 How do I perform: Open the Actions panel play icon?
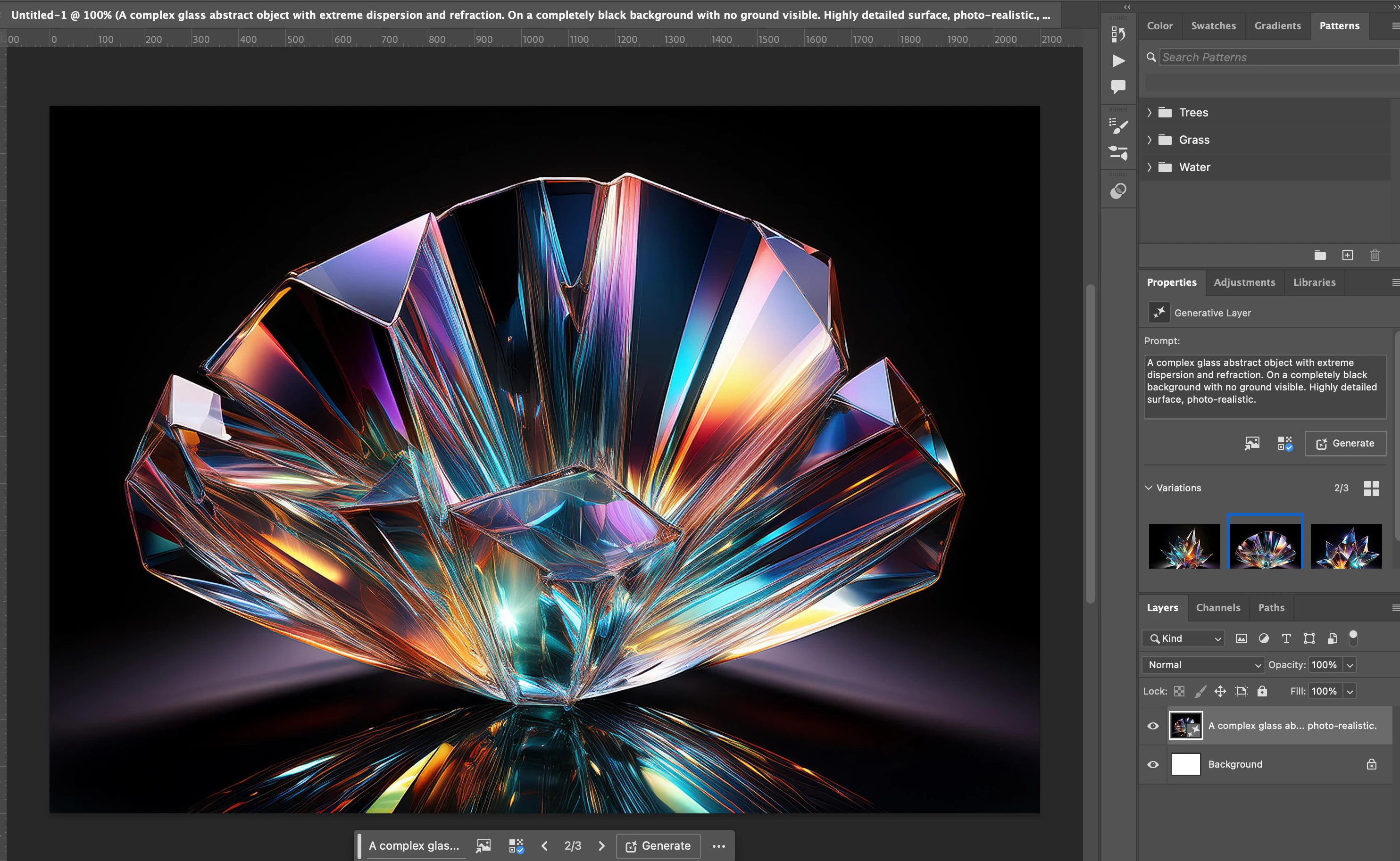click(x=1118, y=61)
